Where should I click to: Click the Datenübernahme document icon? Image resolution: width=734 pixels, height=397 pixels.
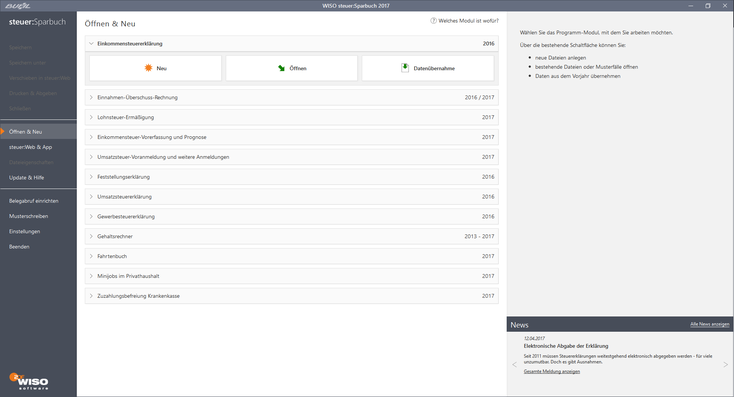tap(405, 68)
